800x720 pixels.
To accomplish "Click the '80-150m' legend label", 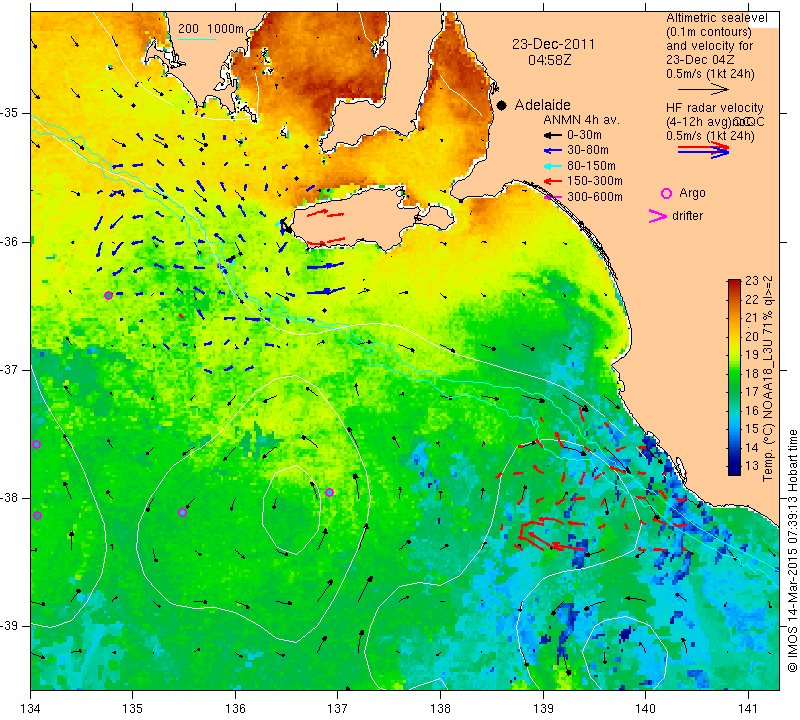I will point(591,166).
